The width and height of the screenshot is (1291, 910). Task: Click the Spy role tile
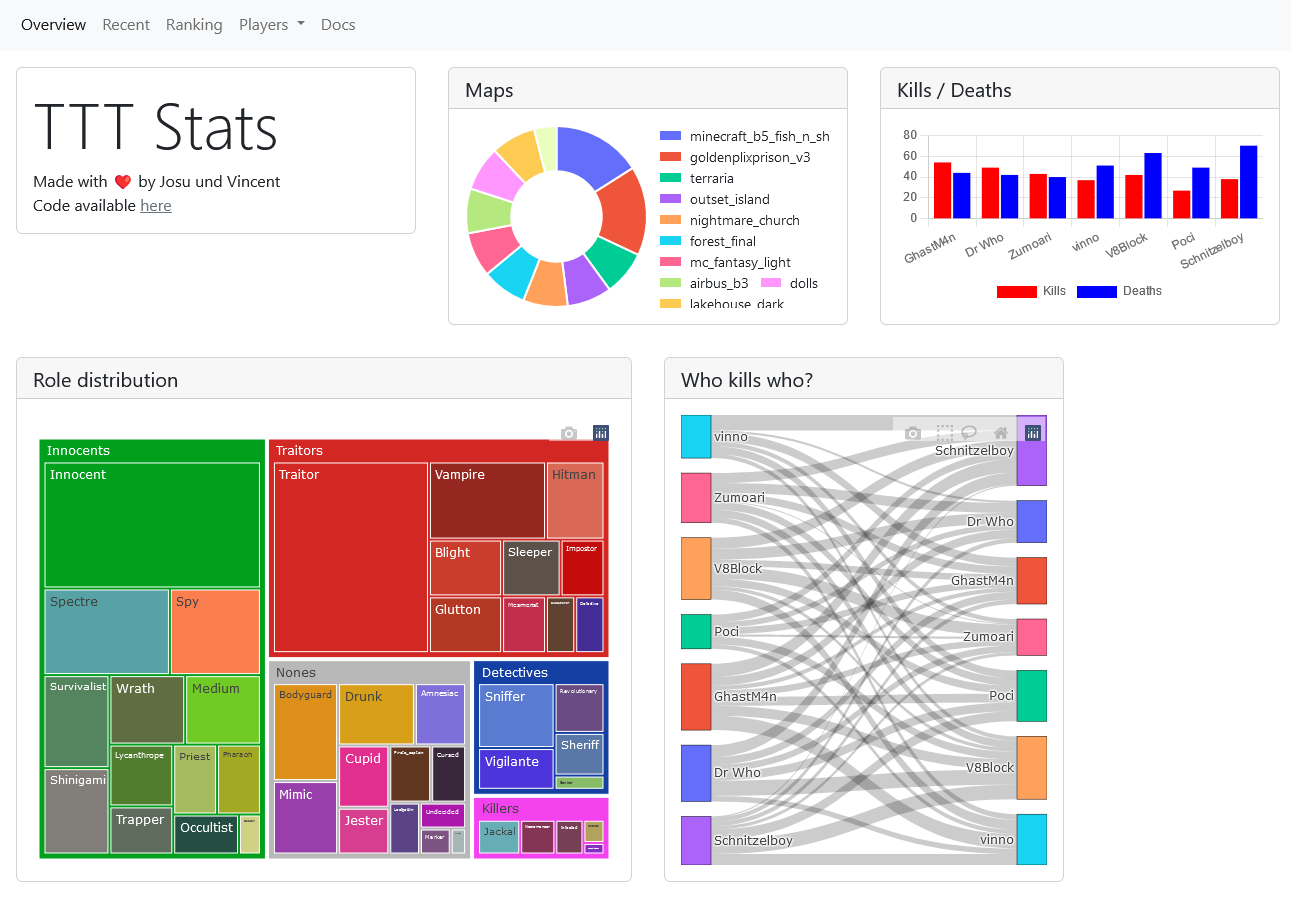[x=215, y=632]
